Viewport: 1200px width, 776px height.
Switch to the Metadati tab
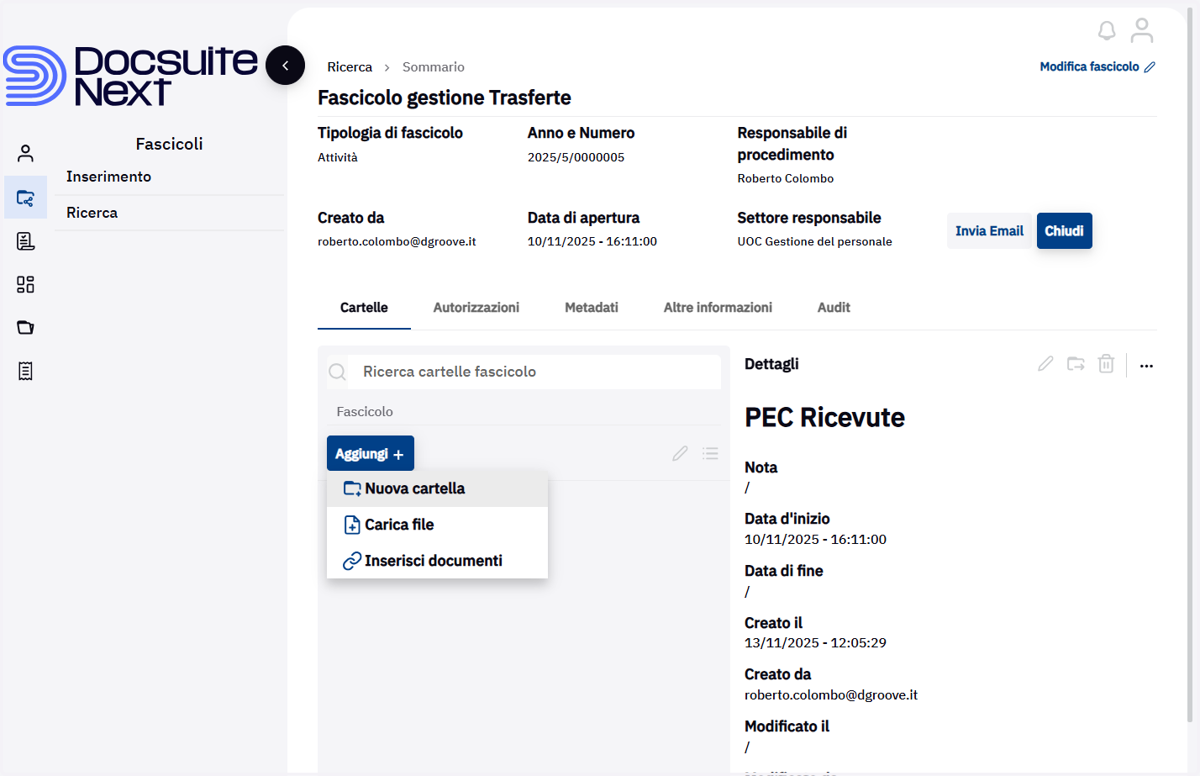point(591,307)
